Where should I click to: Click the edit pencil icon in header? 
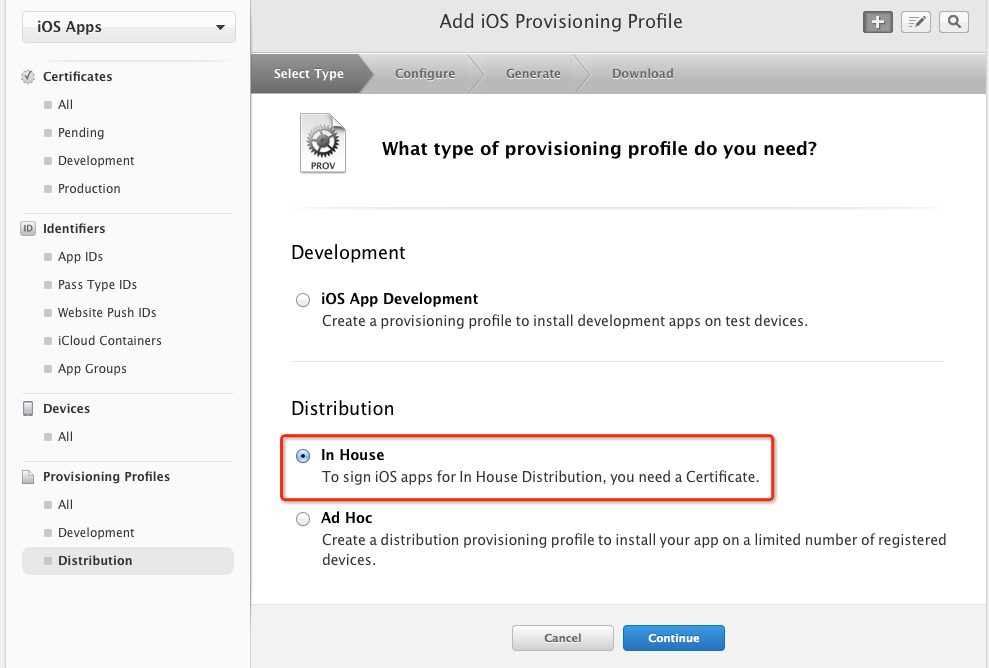click(x=915, y=22)
